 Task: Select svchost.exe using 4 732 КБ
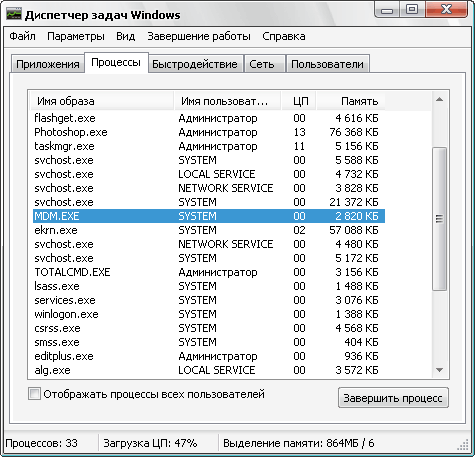(209, 174)
